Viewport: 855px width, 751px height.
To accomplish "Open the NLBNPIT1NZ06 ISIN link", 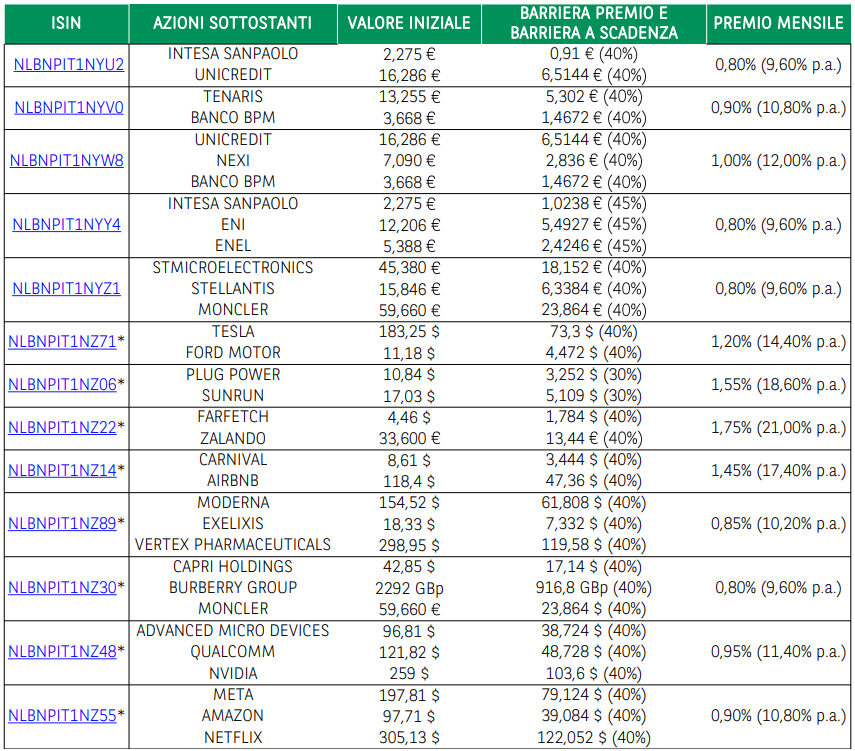I will point(62,384).
